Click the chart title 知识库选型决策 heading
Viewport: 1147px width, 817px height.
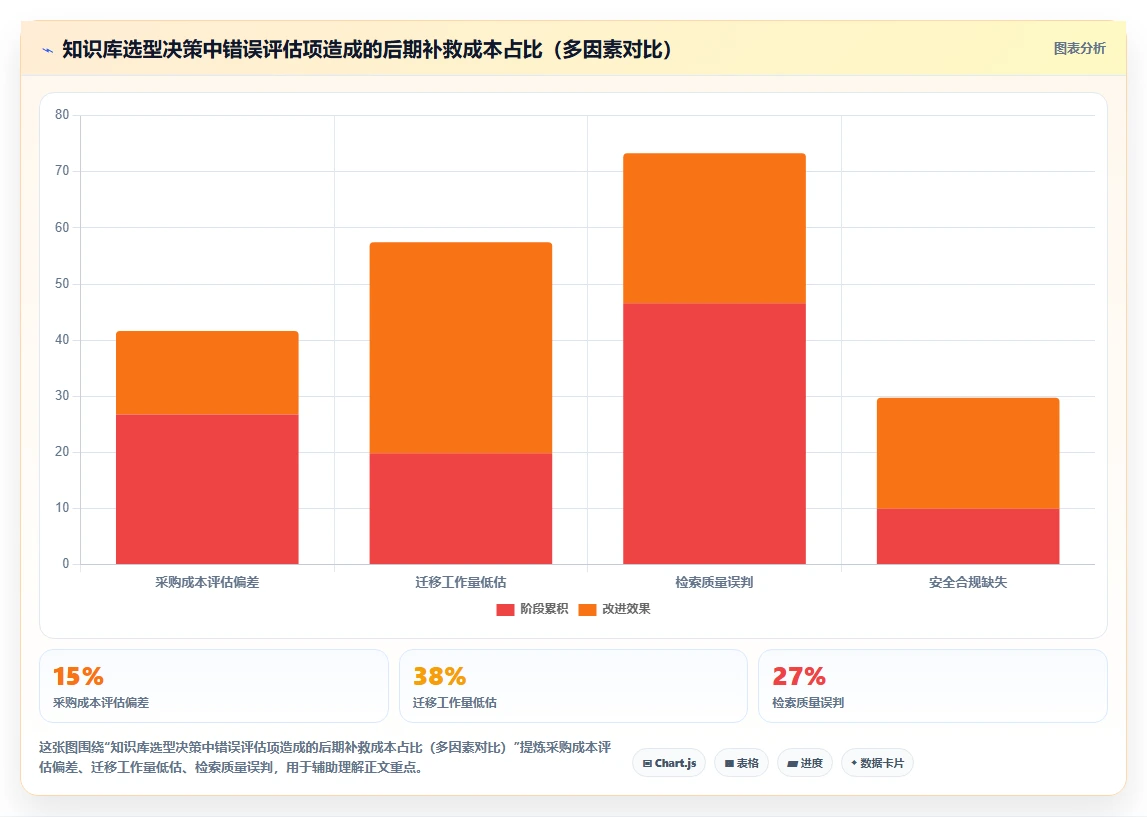click(367, 50)
